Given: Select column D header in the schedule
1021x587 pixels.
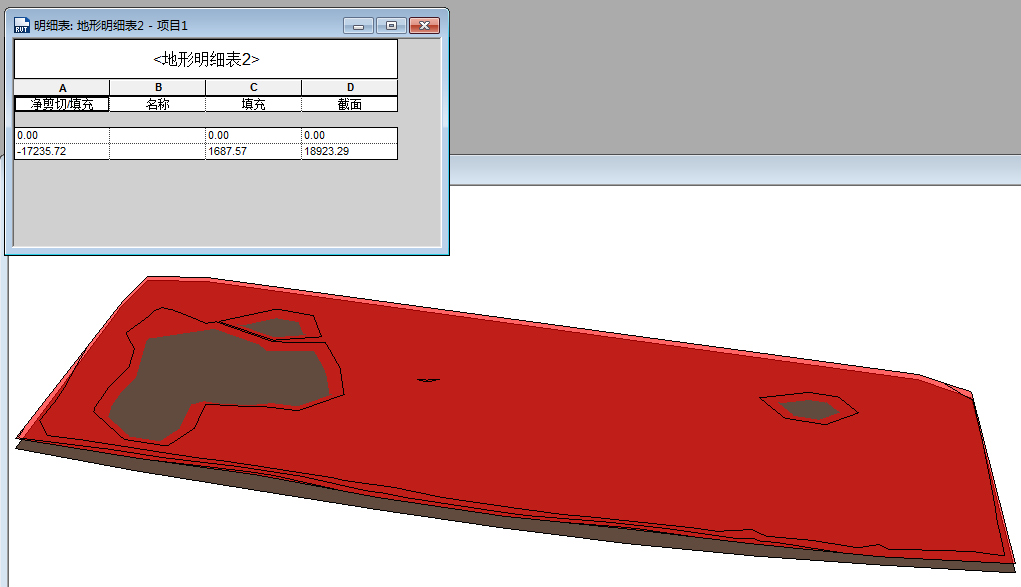Looking at the screenshot, I should pos(350,88).
